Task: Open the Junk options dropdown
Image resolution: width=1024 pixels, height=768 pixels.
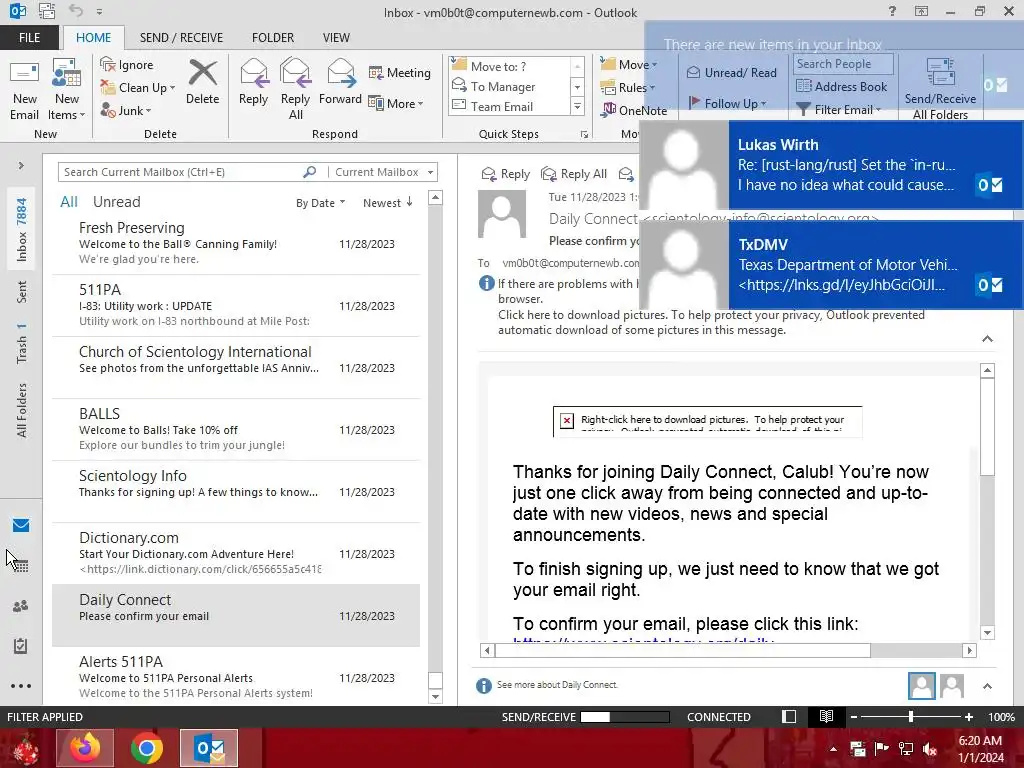Action: (126, 110)
